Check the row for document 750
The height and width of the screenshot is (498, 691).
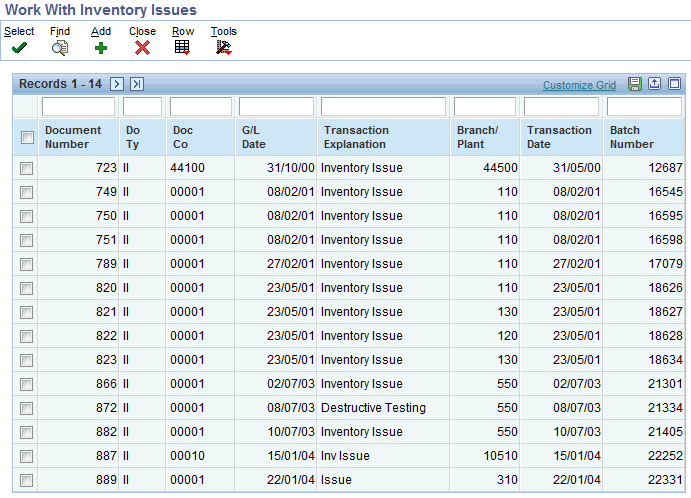tap(26, 216)
